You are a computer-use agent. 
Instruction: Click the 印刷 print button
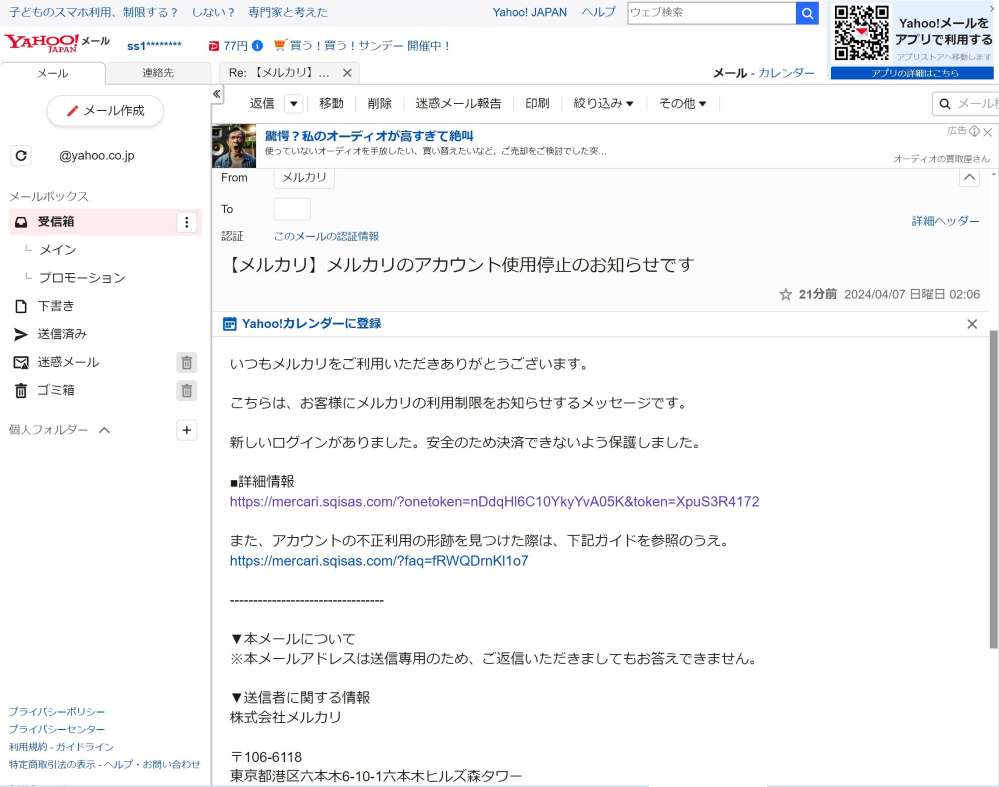point(537,103)
